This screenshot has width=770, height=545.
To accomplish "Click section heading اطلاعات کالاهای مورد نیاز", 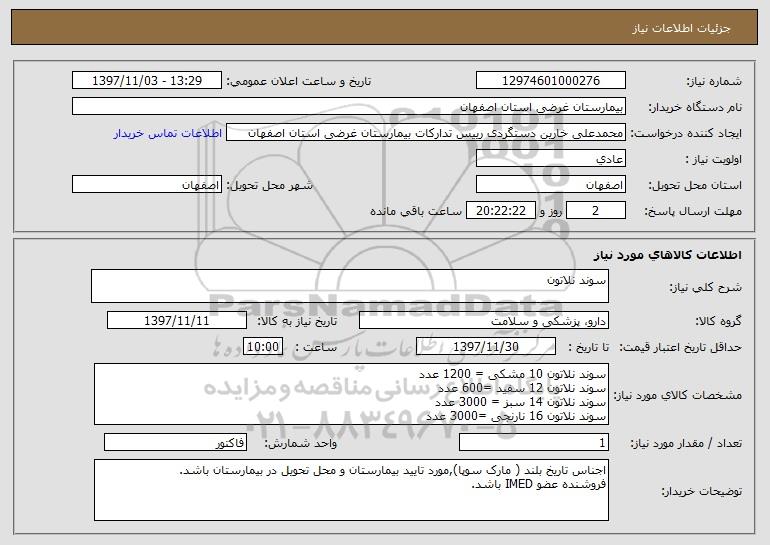I will (x=667, y=255).
